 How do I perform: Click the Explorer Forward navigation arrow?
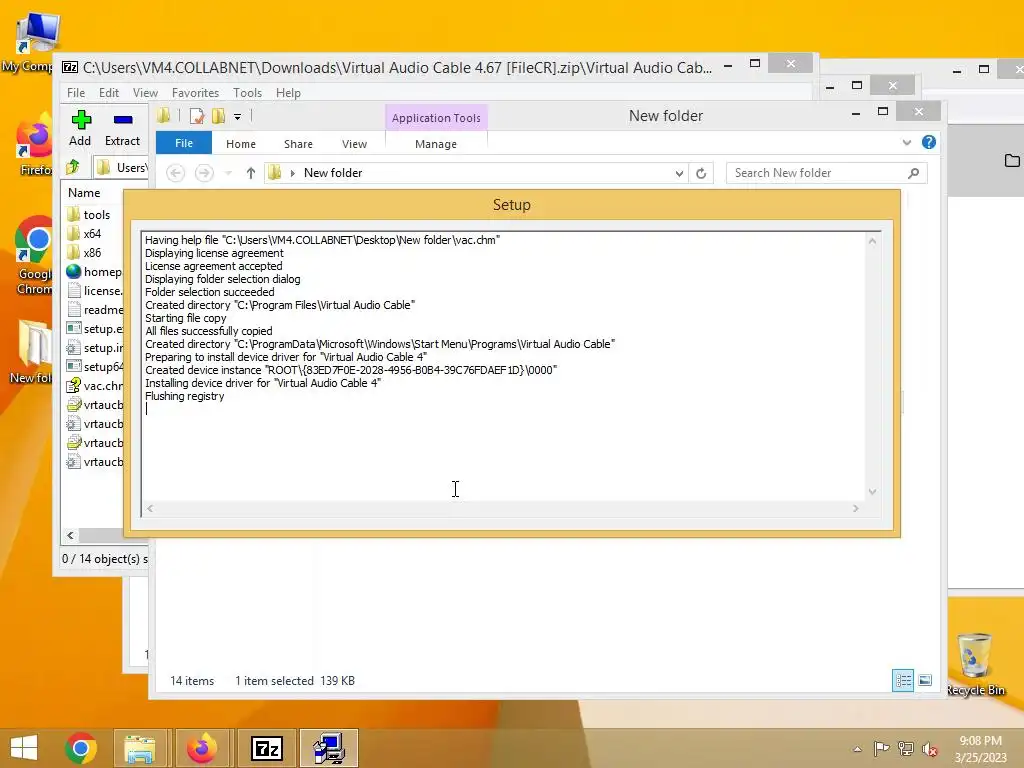204,173
